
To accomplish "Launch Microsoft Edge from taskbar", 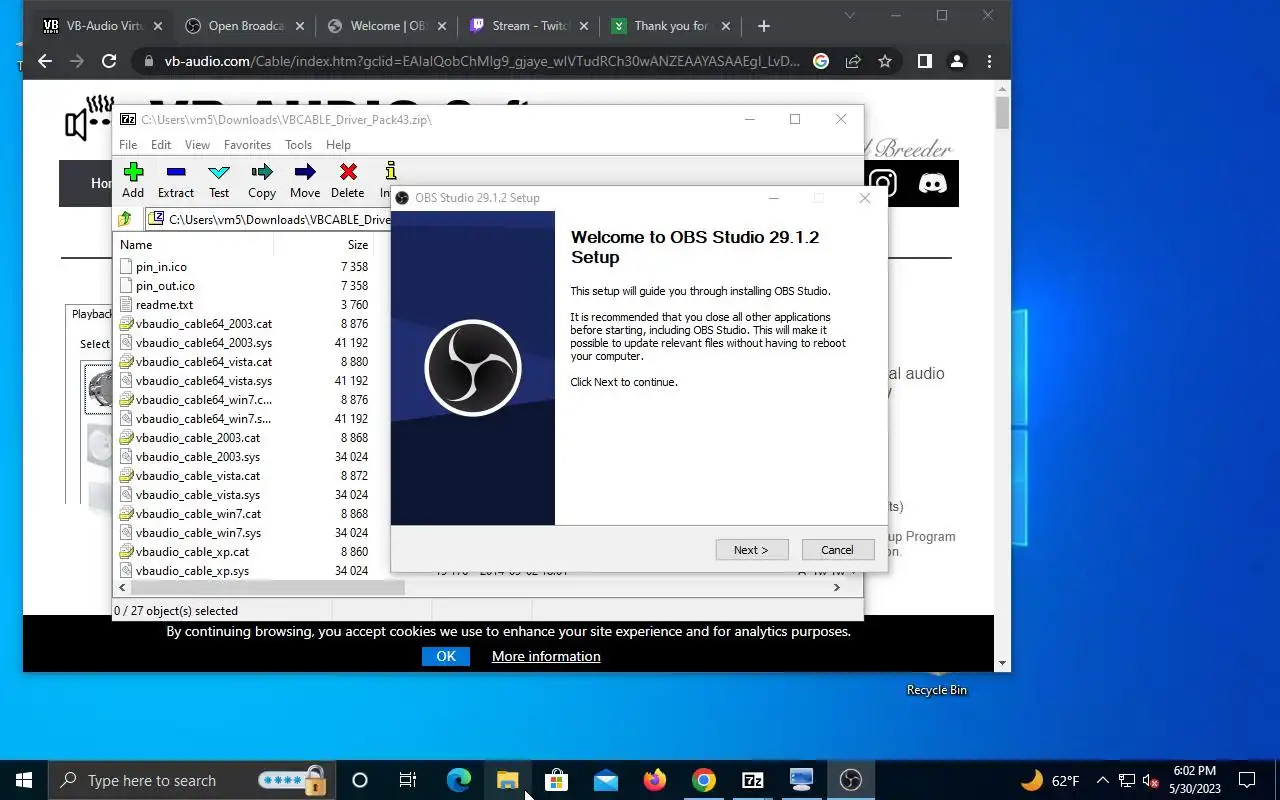I will 458,780.
